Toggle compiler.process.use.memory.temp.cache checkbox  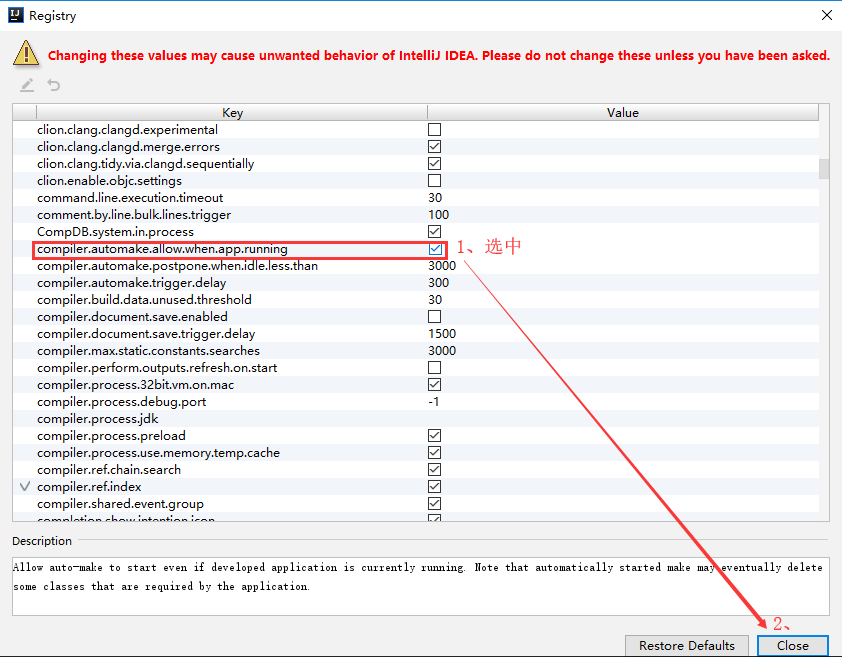click(x=434, y=452)
